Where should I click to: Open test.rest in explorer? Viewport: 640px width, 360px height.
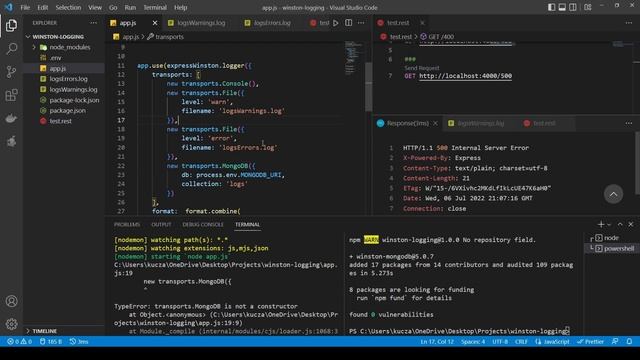pyautogui.click(x=64, y=121)
